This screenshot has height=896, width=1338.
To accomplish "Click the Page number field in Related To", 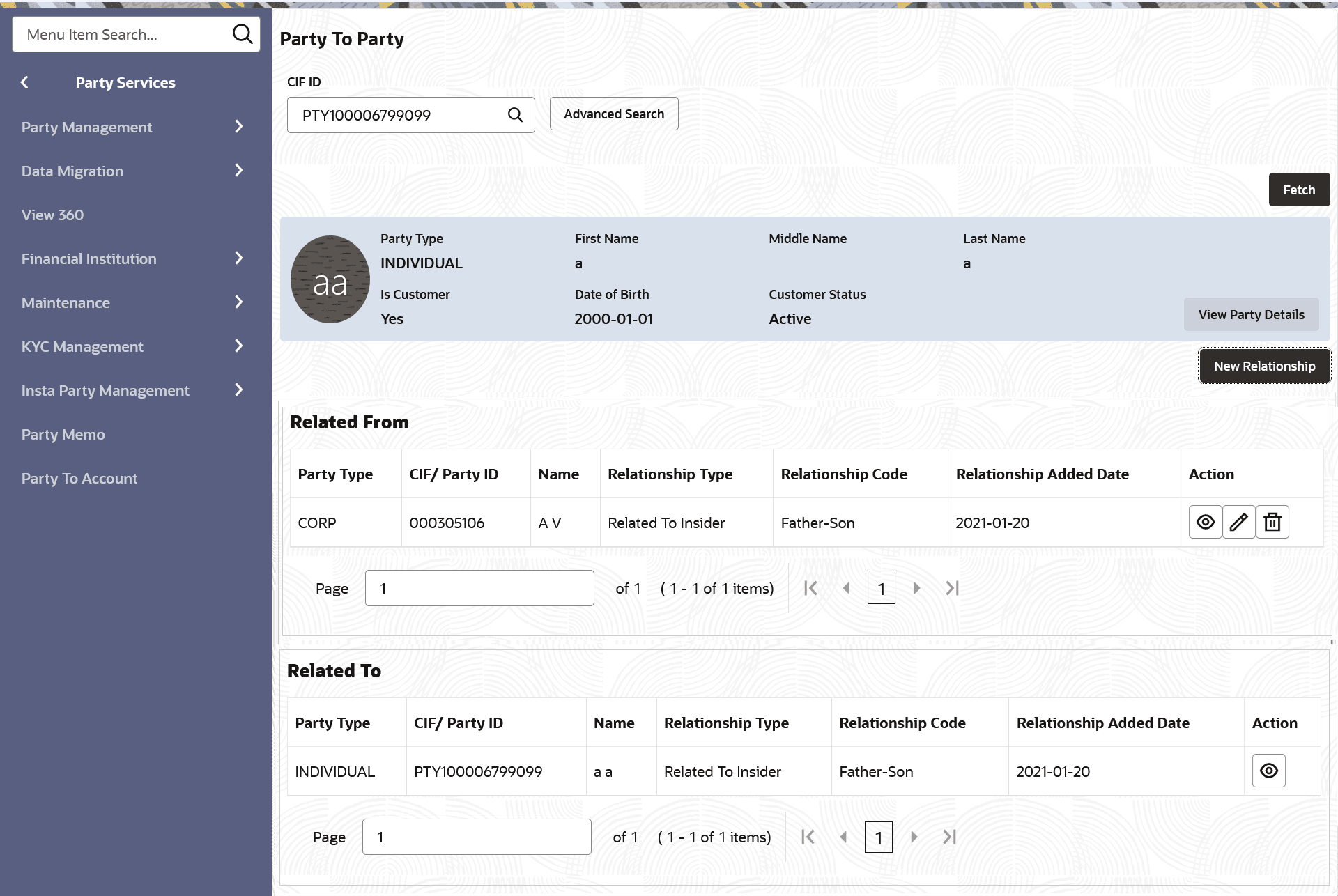I will tap(477, 837).
